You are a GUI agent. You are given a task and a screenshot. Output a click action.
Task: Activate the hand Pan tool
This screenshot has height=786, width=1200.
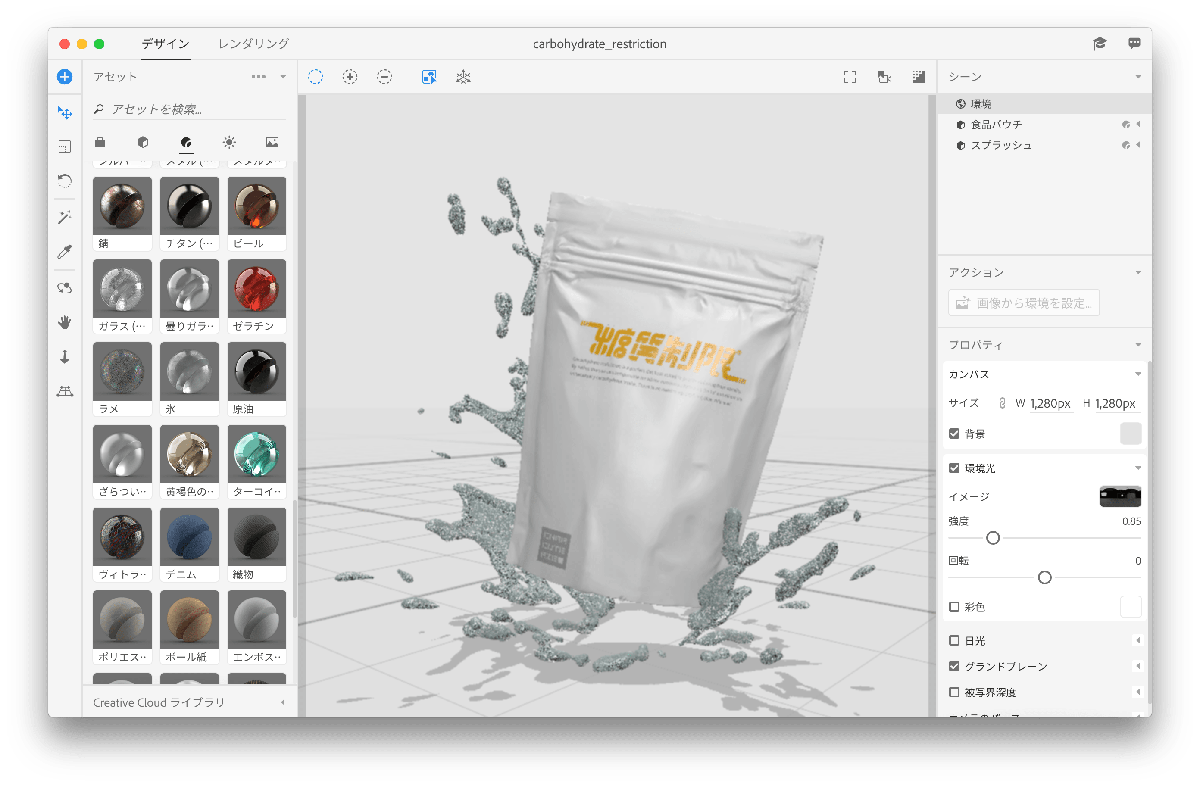point(64,322)
